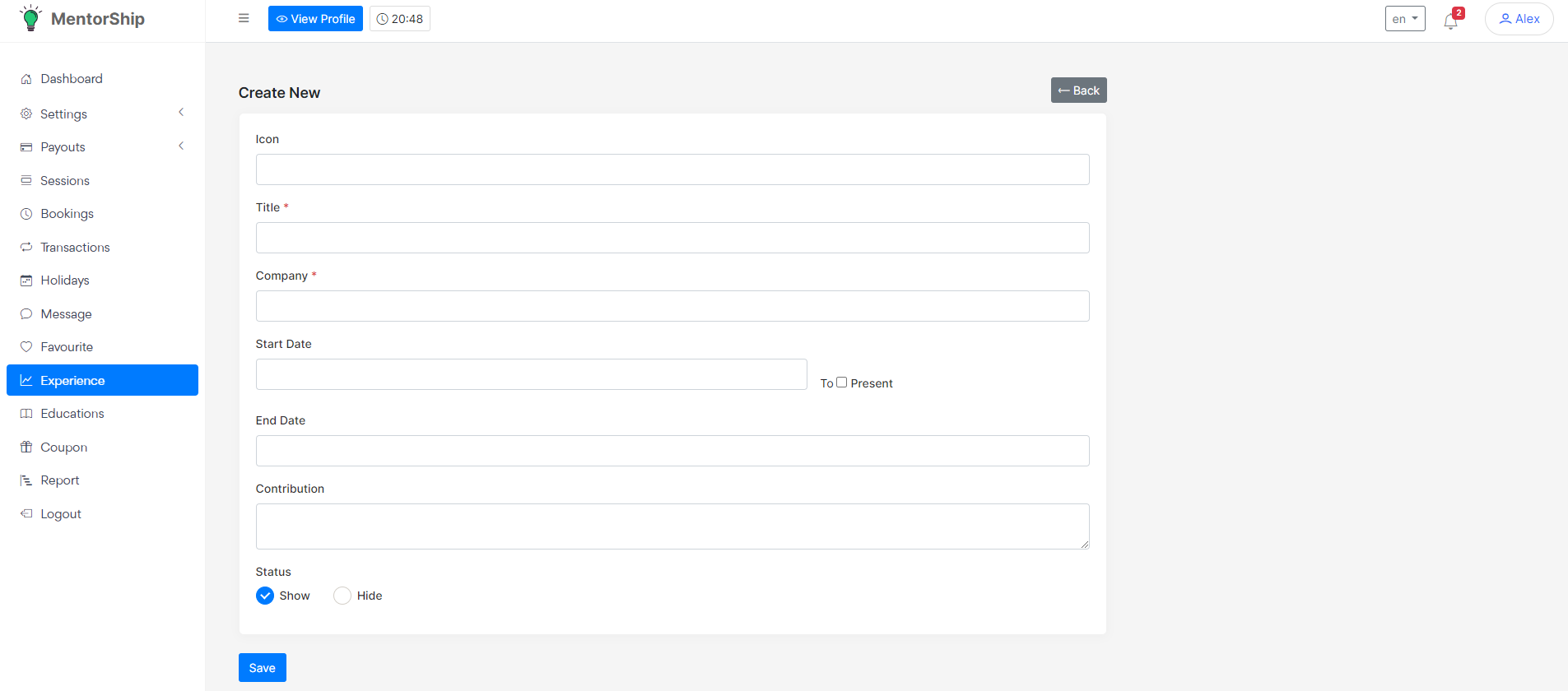Image resolution: width=1568 pixels, height=691 pixels.
Task: Check the Present checkbox
Action: point(841,383)
